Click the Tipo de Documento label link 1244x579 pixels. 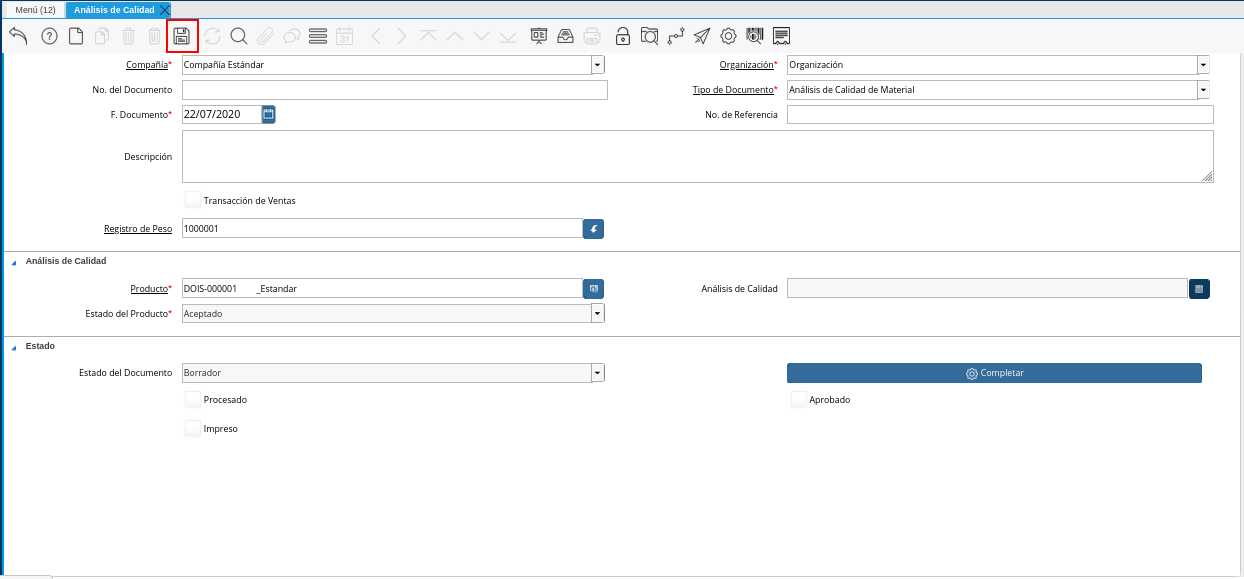733,90
